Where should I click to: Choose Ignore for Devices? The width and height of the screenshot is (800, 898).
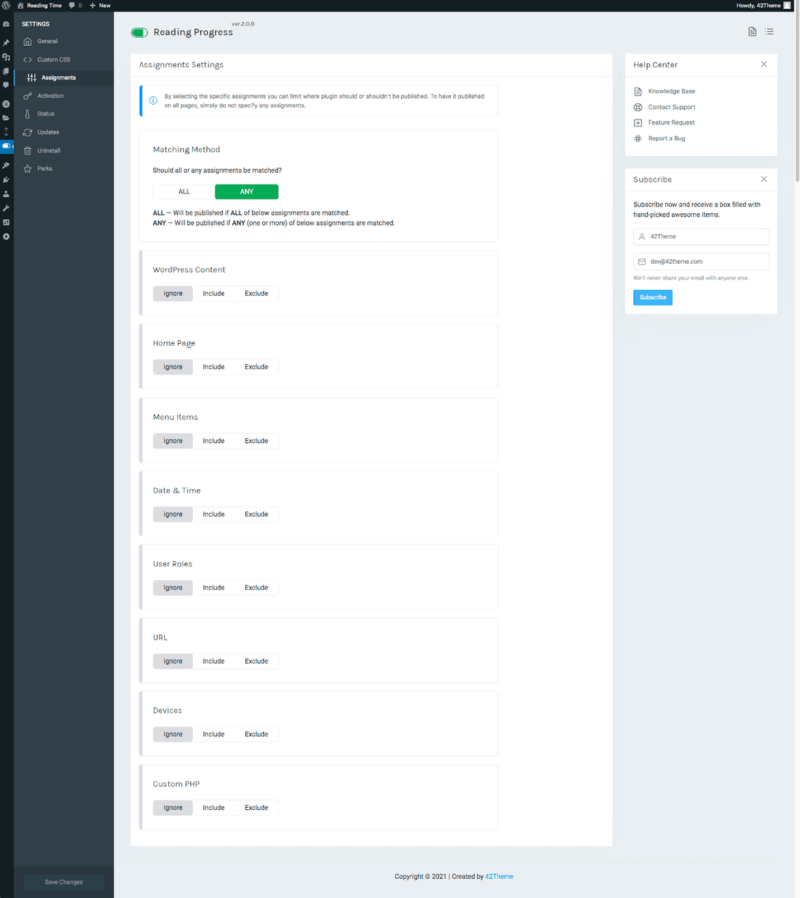click(x=173, y=734)
